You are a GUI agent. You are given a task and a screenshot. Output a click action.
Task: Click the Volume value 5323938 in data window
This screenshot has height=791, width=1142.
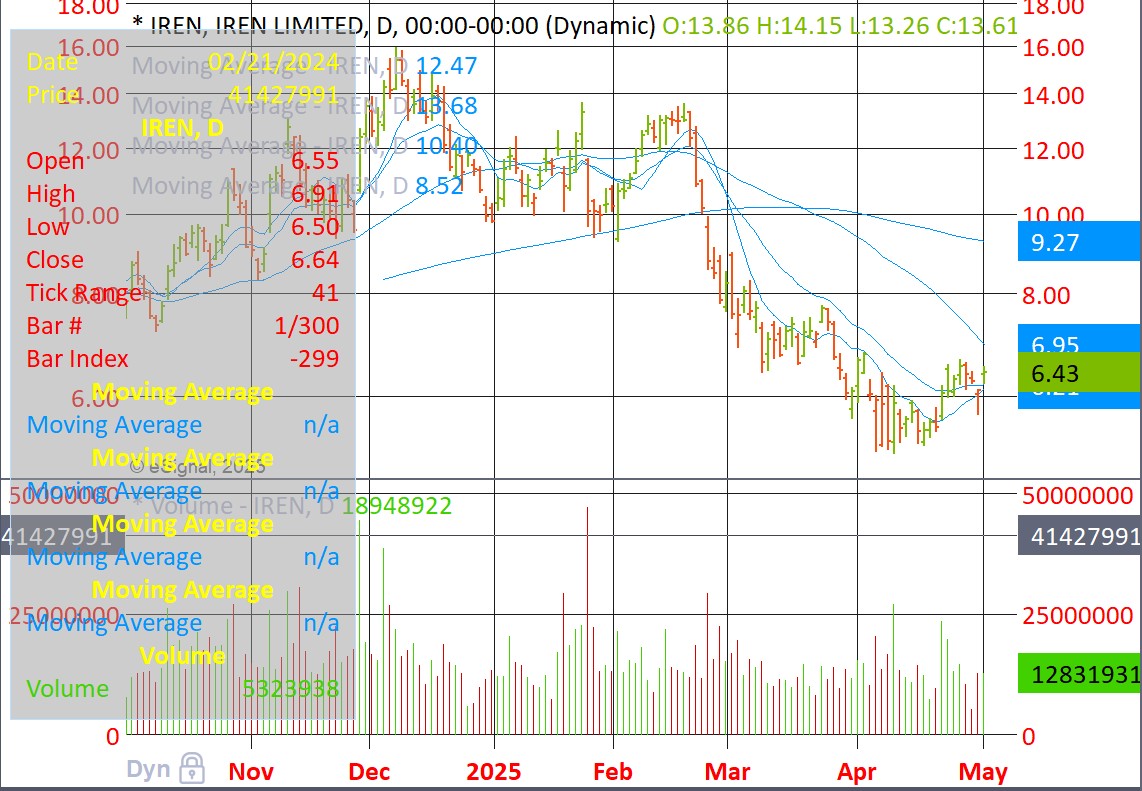coord(291,688)
